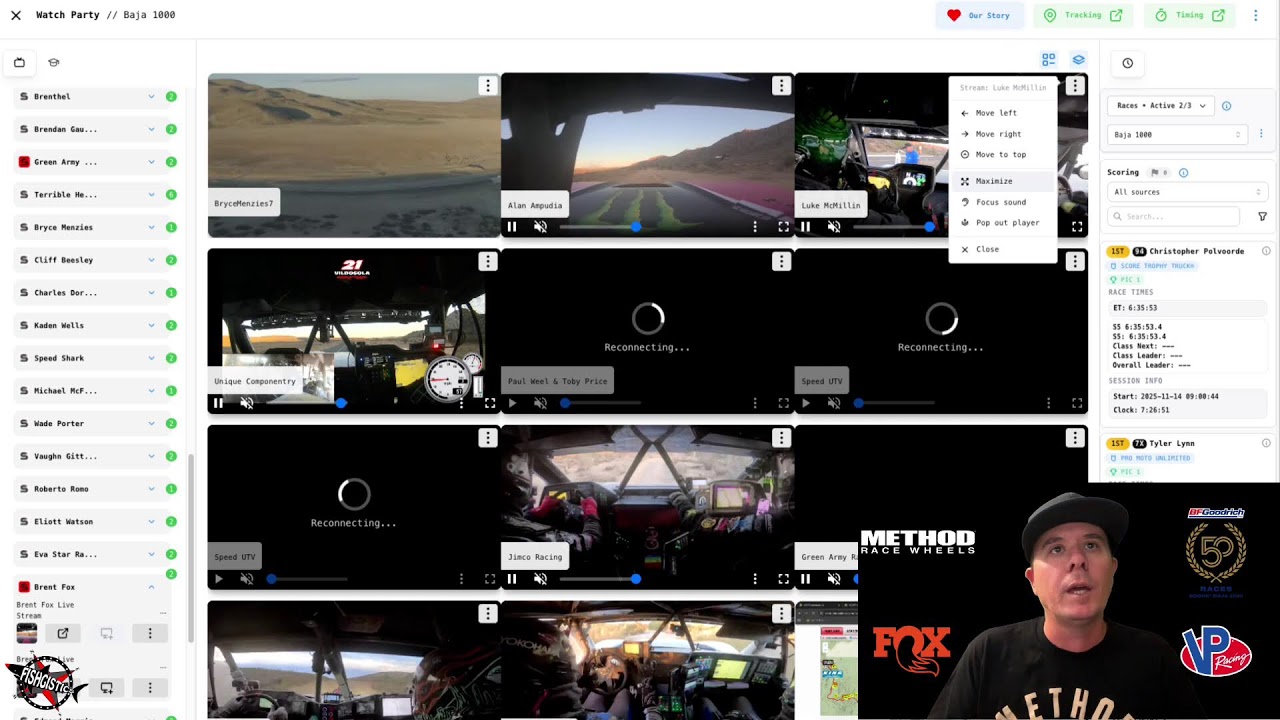This screenshot has height=720, width=1280.
Task: Fullscreen the Jimco Racing stream
Action: 783,579
